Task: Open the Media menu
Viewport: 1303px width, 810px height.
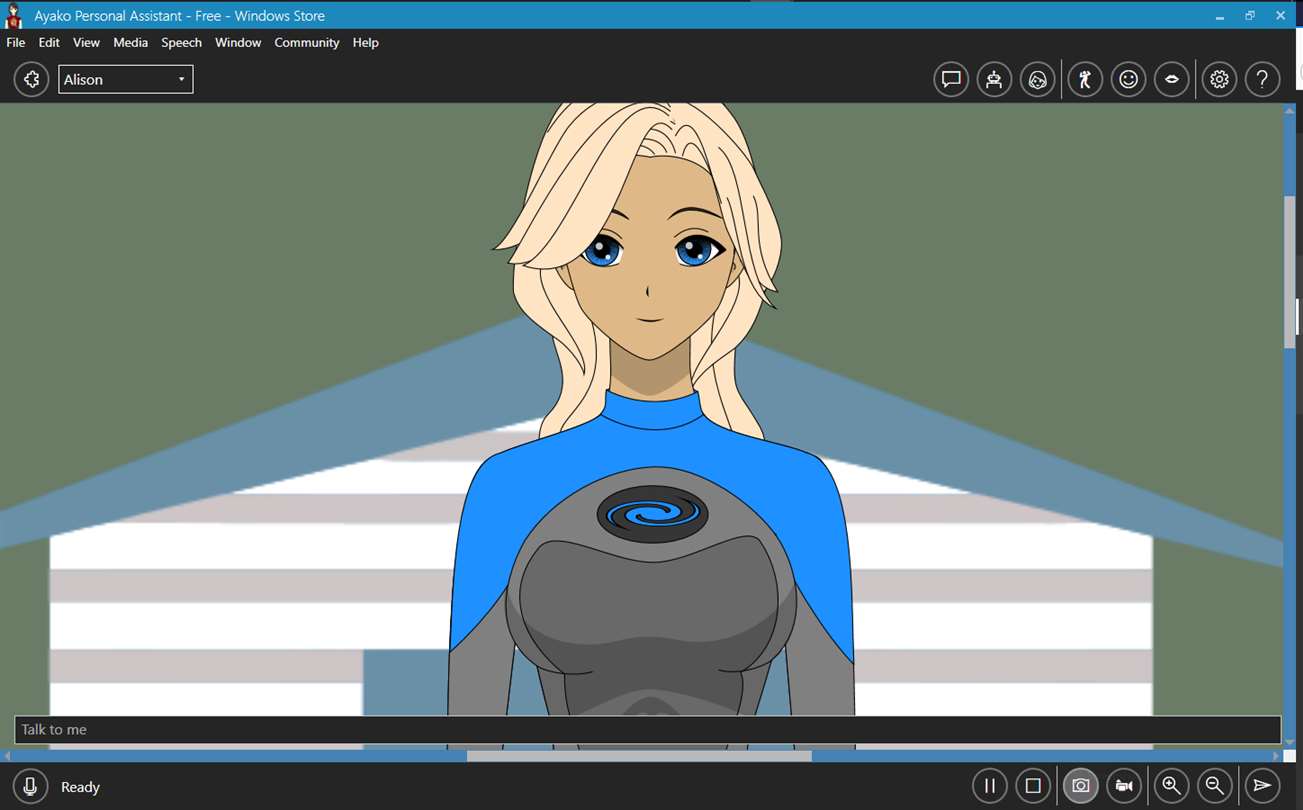Action: (x=130, y=43)
